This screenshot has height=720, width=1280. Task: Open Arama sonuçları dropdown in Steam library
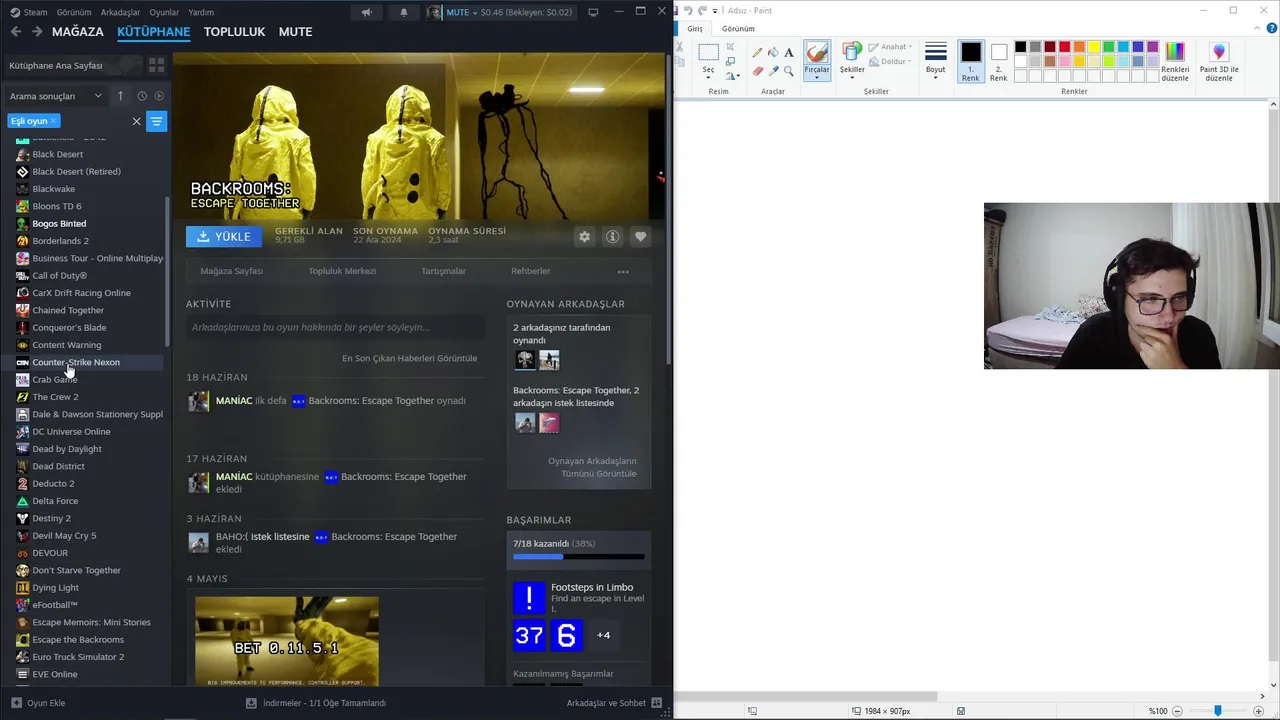pos(55,96)
